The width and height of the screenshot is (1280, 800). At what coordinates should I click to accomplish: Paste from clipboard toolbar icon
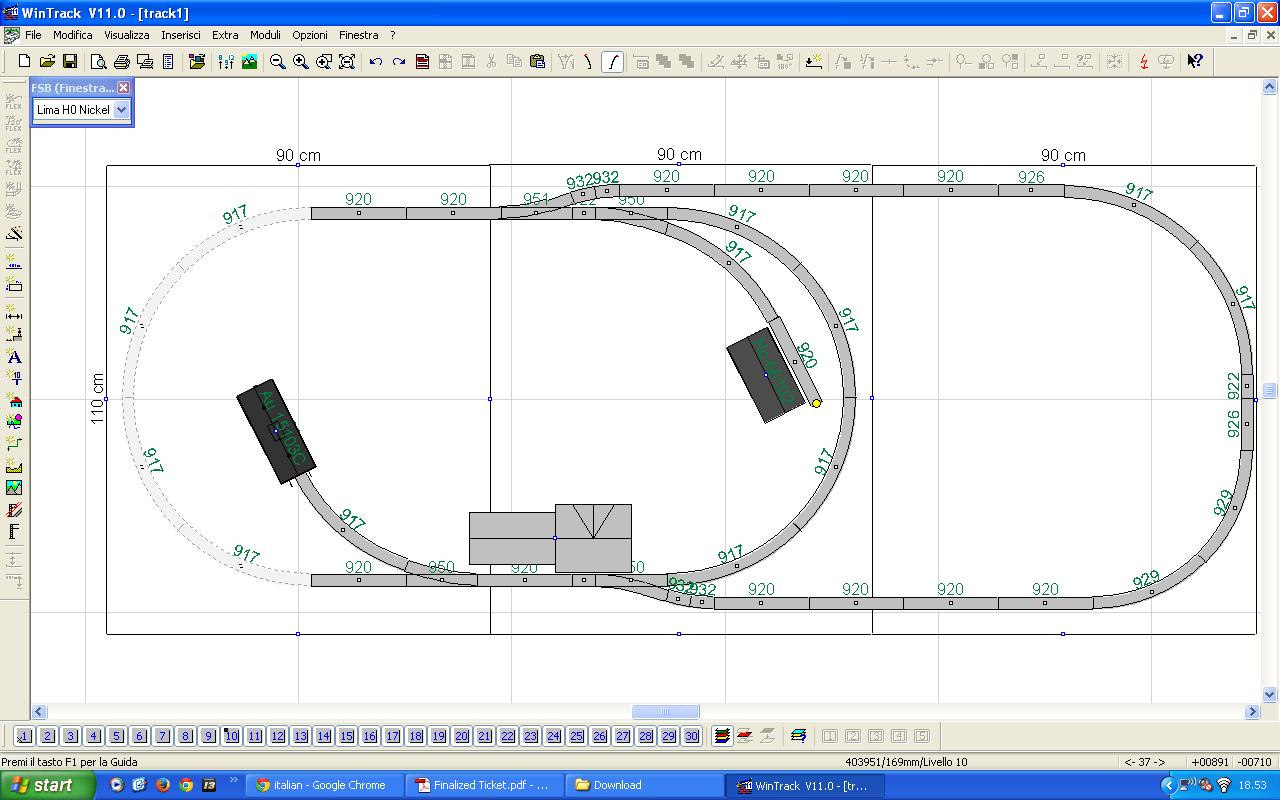click(537, 62)
